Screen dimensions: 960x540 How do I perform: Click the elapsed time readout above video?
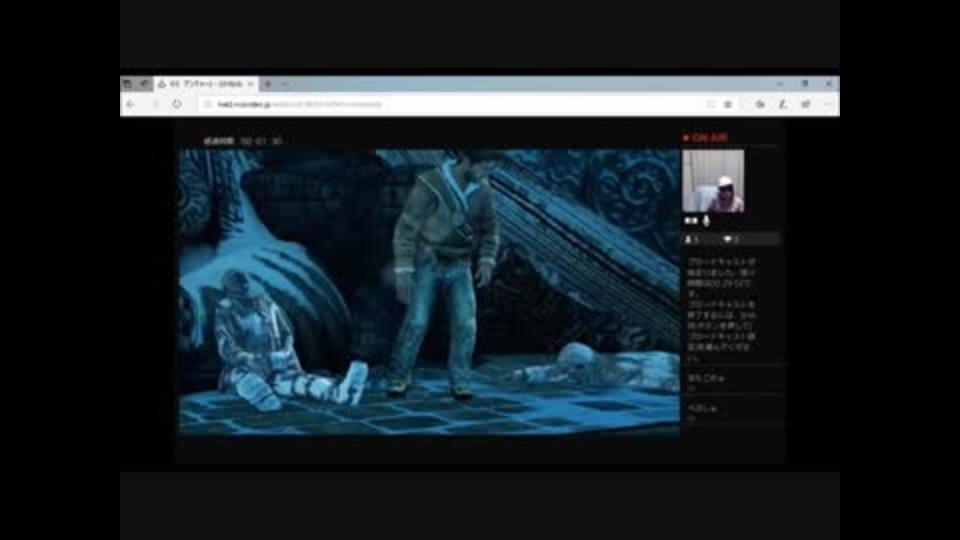[x=243, y=141]
